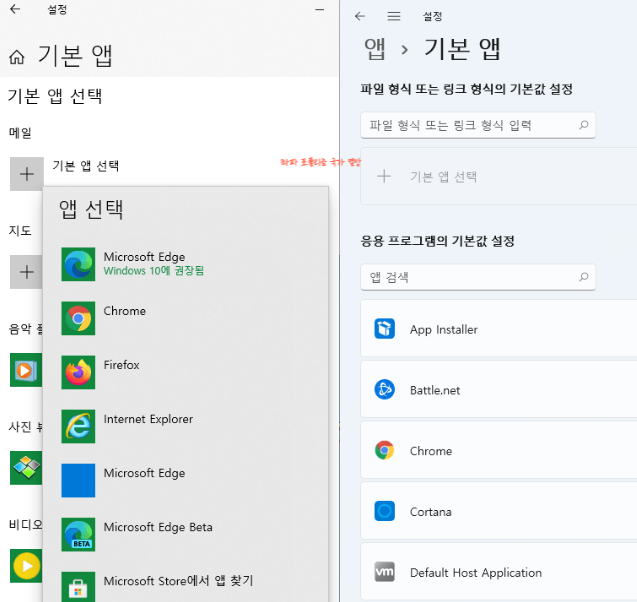Click 기본 앱 선택 label under 메일
Viewport: 637px width, 602px height.
coord(86,166)
